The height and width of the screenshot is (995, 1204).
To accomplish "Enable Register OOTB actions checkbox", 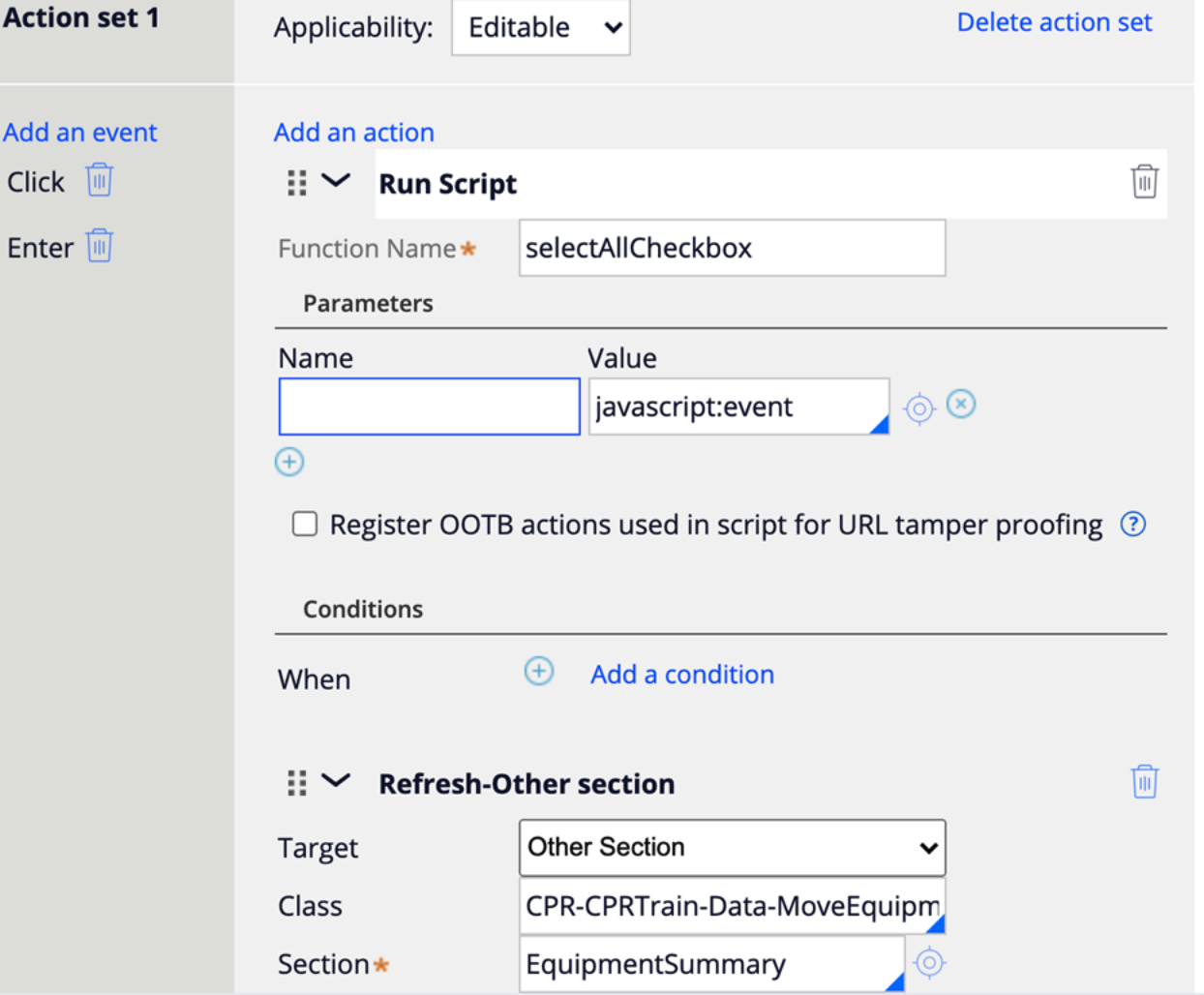I will pyautogui.click(x=305, y=525).
